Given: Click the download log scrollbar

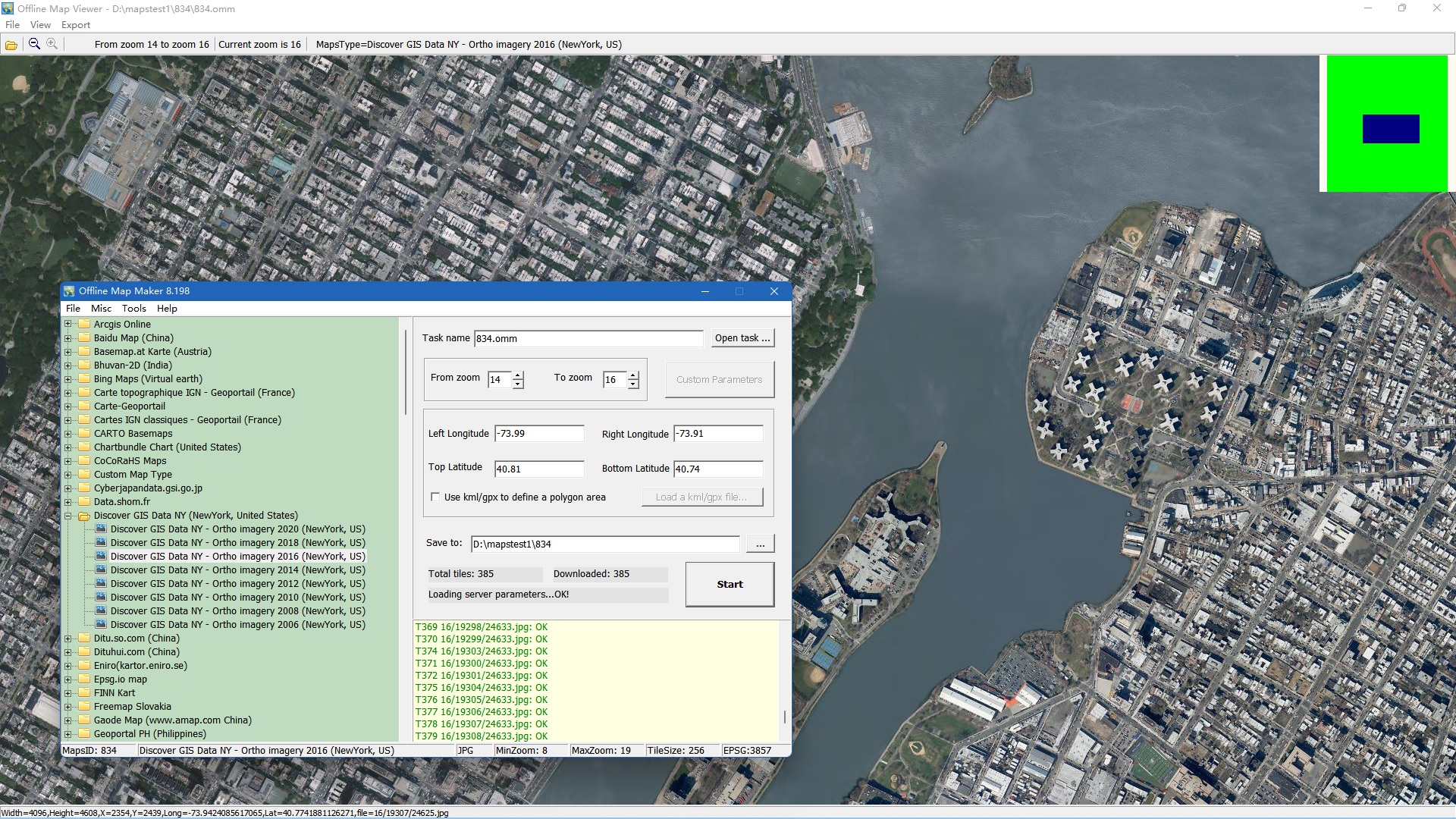Looking at the screenshot, I should (784, 717).
